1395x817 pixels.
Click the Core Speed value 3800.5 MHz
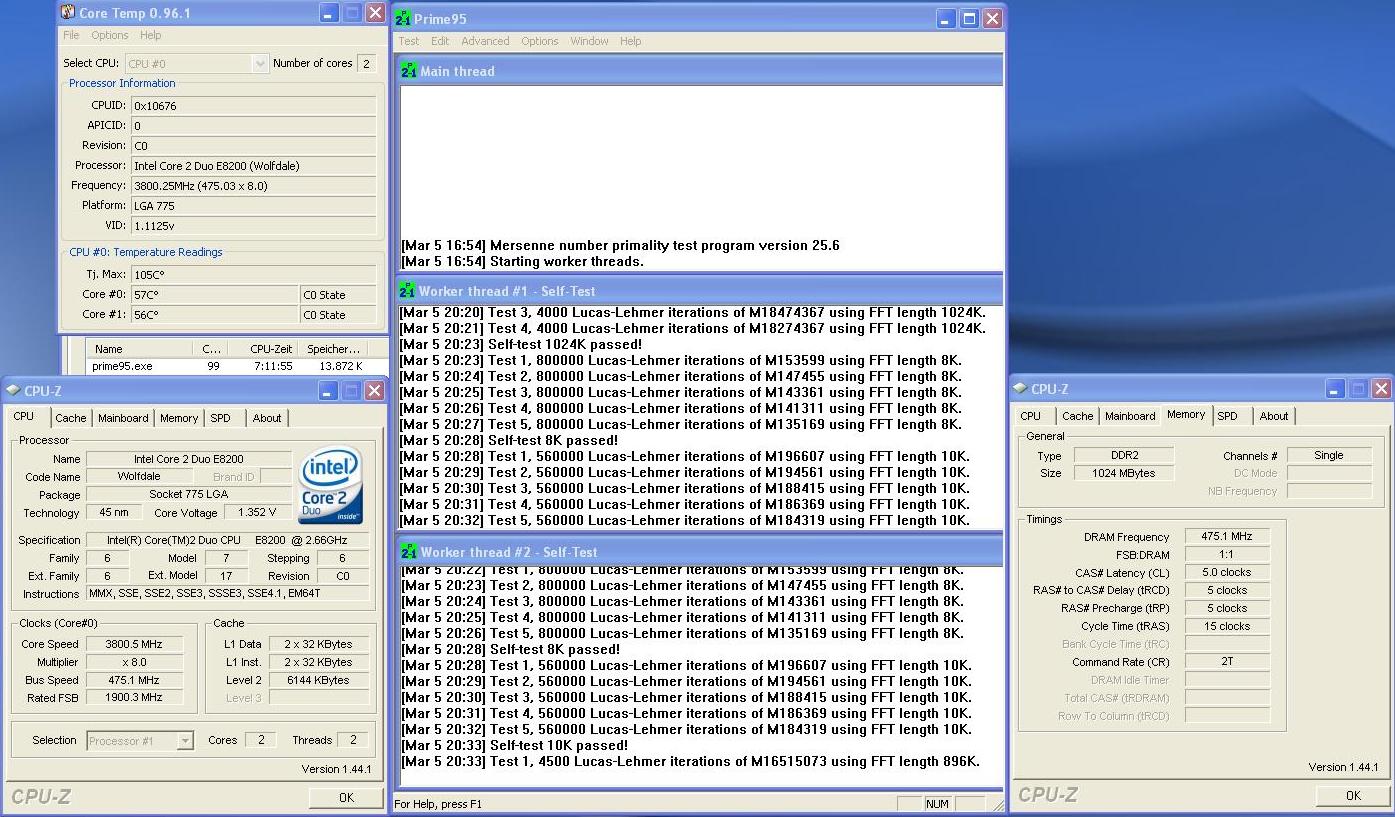pos(134,644)
